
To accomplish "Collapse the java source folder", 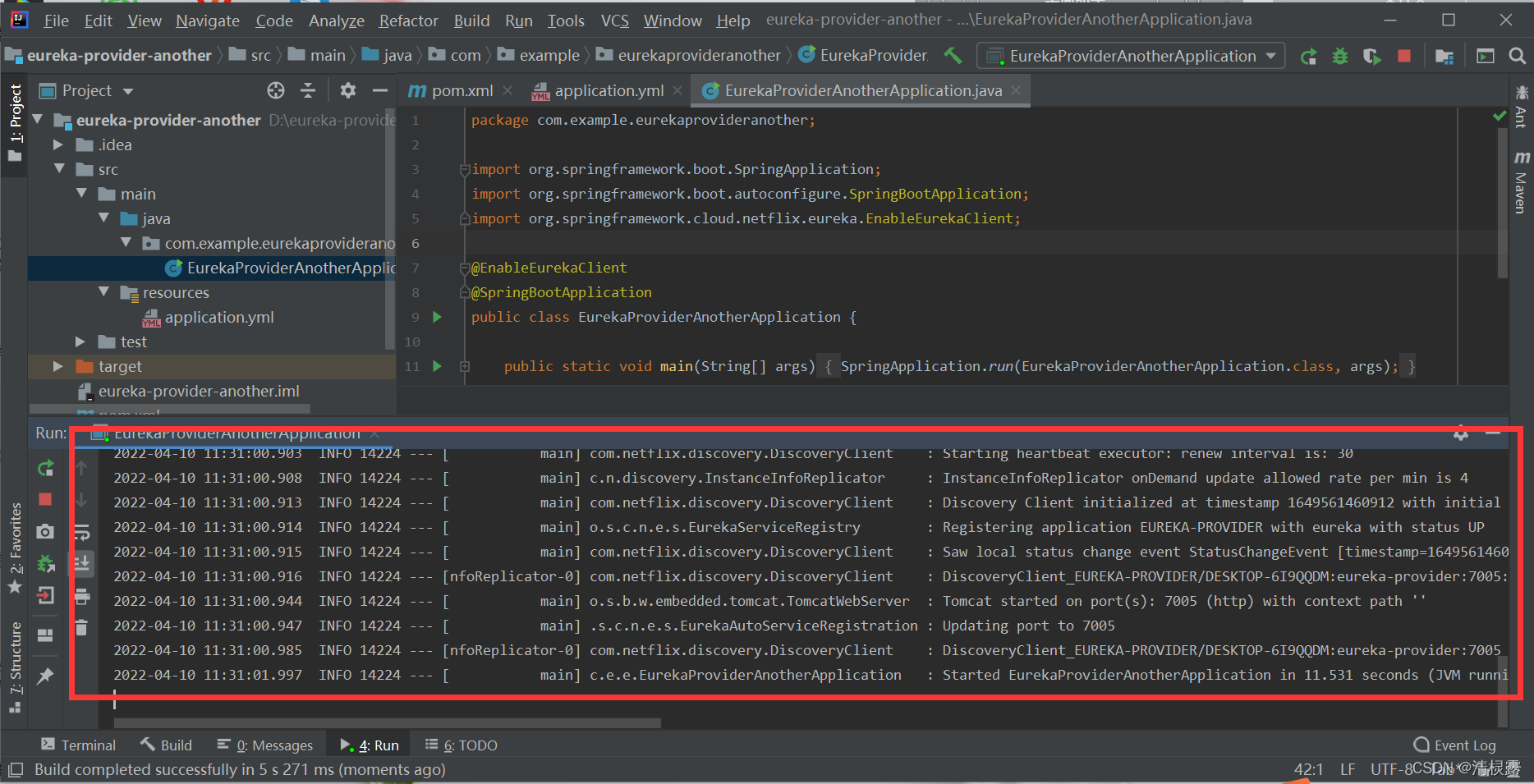I will [x=104, y=218].
